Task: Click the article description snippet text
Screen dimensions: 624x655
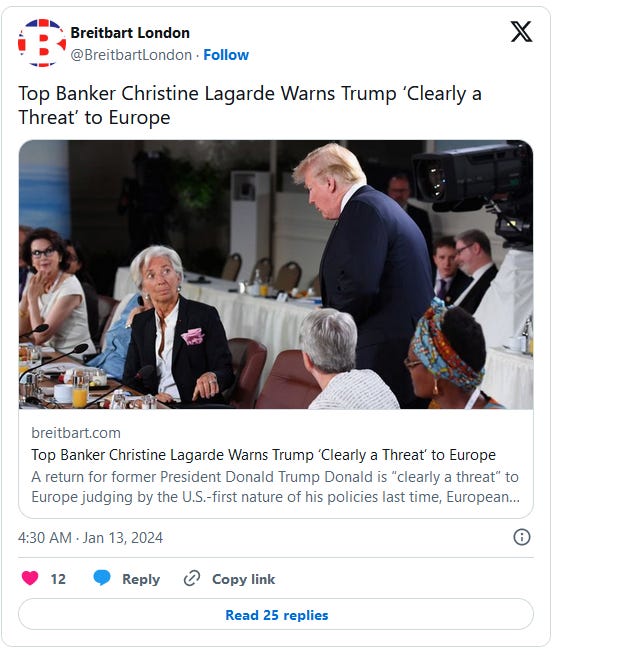Action: tap(275, 487)
